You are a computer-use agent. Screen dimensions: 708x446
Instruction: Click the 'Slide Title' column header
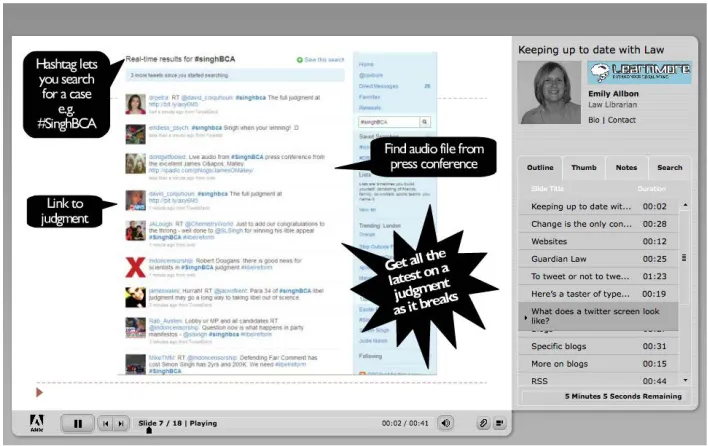coord(547,189)
